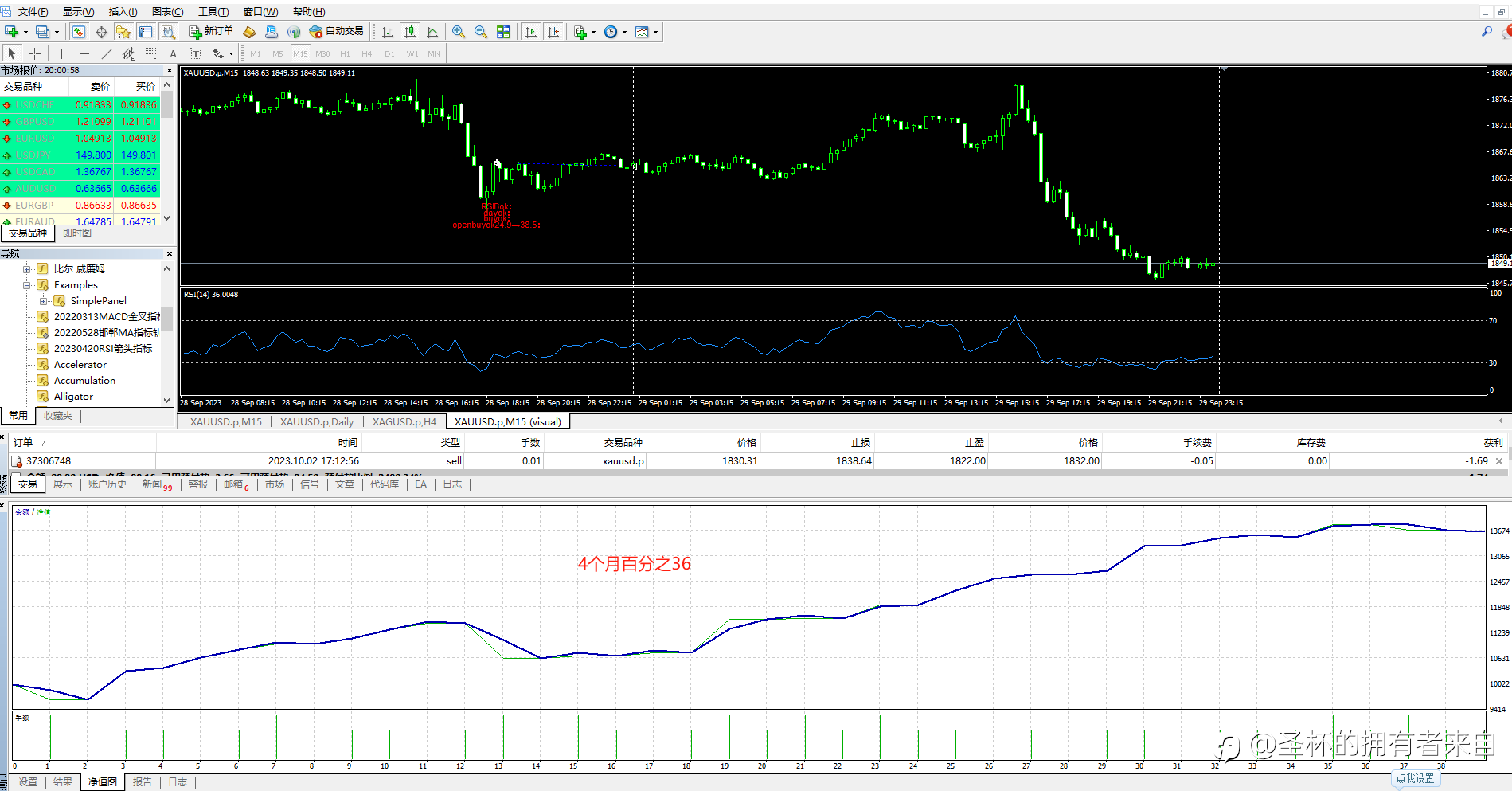Image resolution: width=1512 pixels, height=791 pixels.
Task: Select the horizontal line drawing tool
Action: [84, 53]
